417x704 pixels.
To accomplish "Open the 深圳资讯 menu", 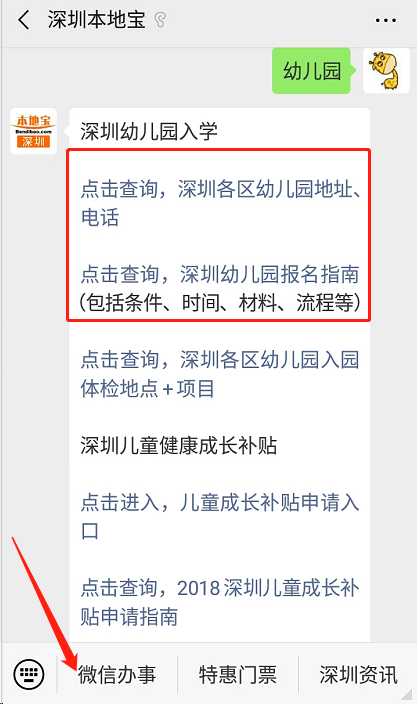I will 358,674.
